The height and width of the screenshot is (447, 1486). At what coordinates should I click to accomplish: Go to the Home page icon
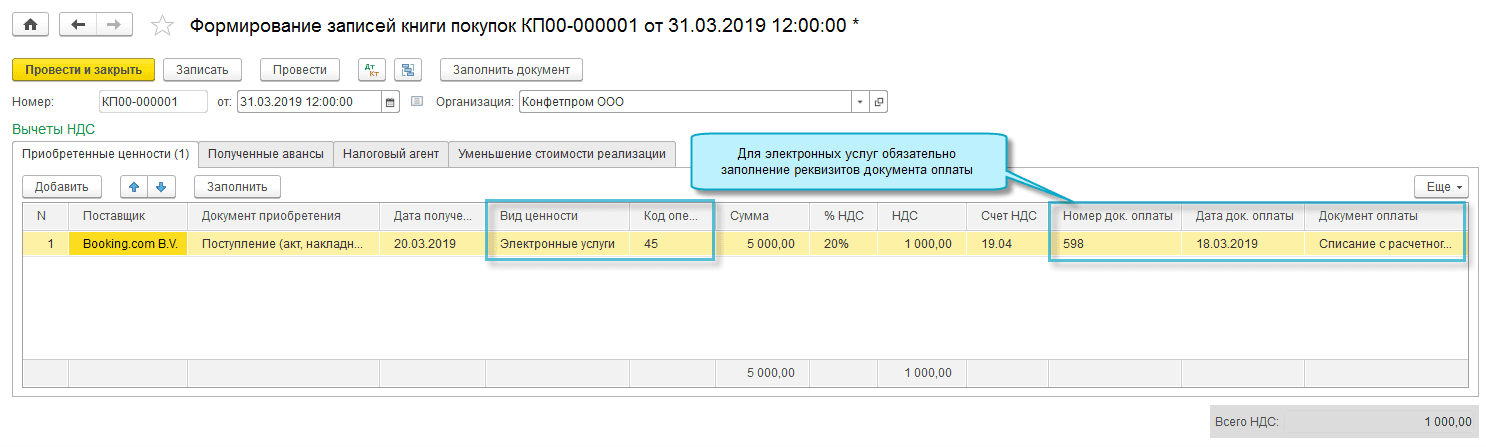click(x=30, y=25)
